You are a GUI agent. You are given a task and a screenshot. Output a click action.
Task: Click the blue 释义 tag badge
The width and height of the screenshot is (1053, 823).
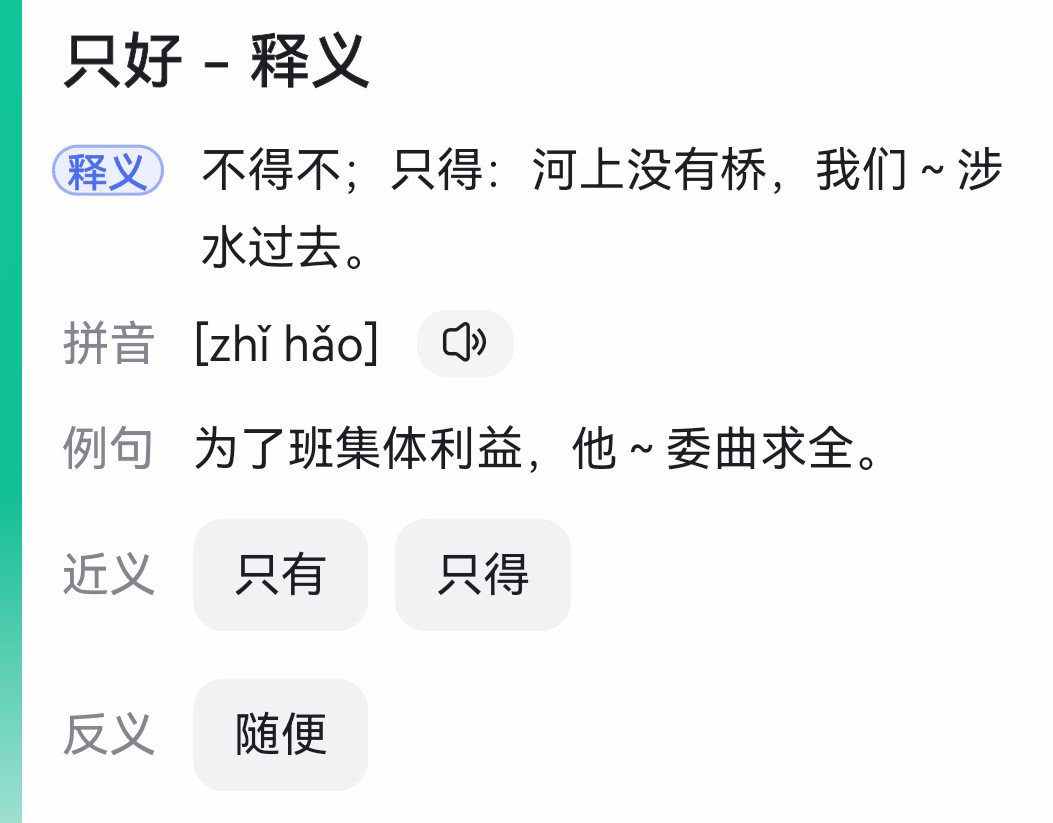click(x=108, y=171)
